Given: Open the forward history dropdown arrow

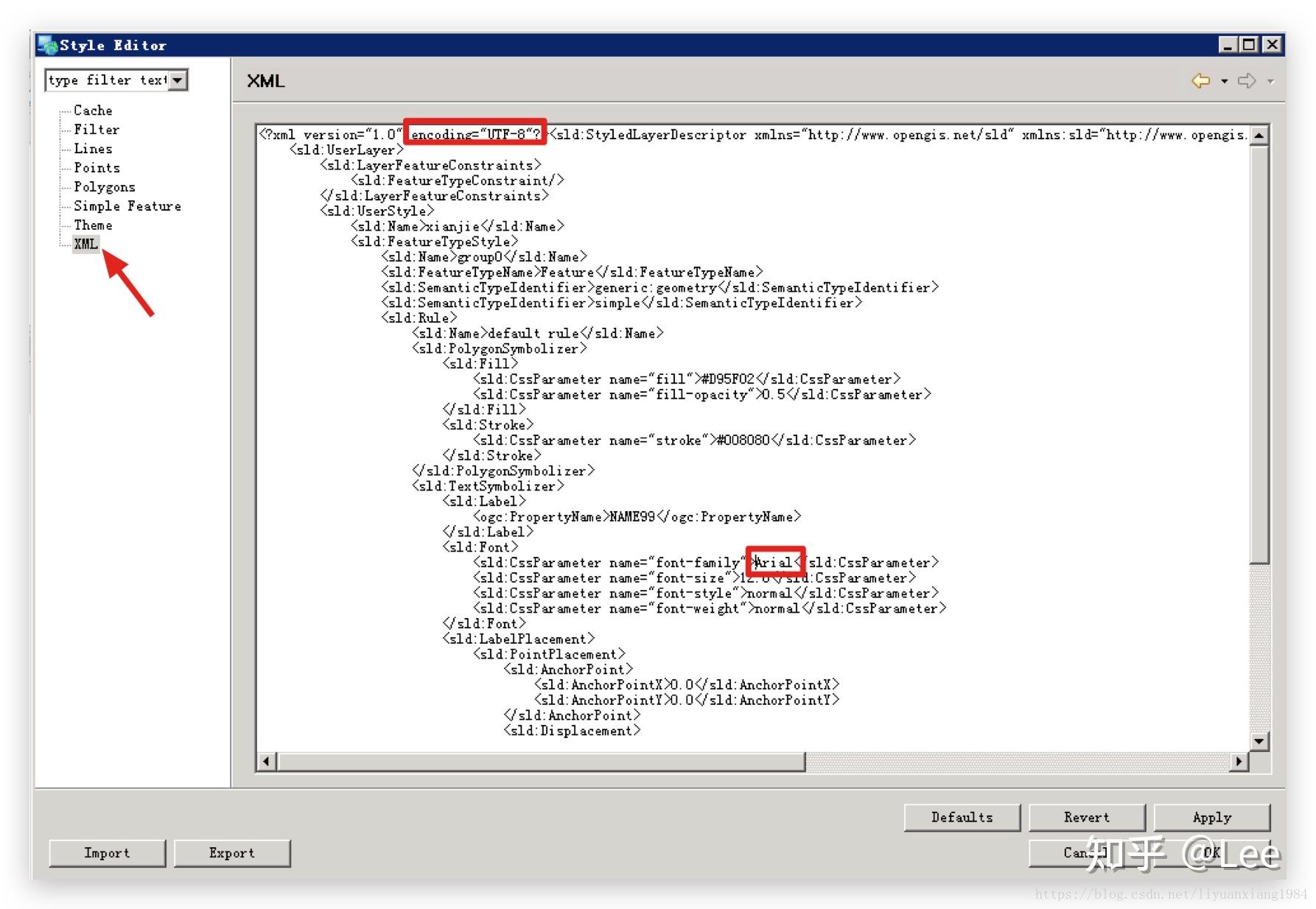Looking at the screenshot, I should (x=1270, y=82).
